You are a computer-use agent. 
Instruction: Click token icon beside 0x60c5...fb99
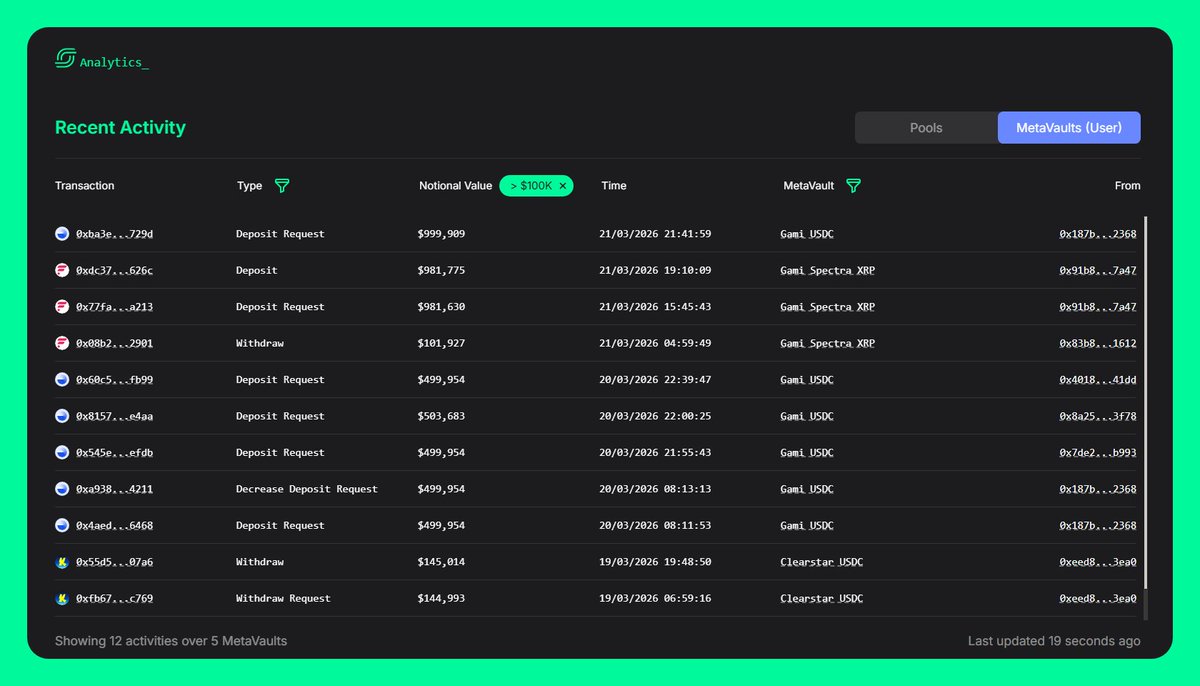point(62,380)
